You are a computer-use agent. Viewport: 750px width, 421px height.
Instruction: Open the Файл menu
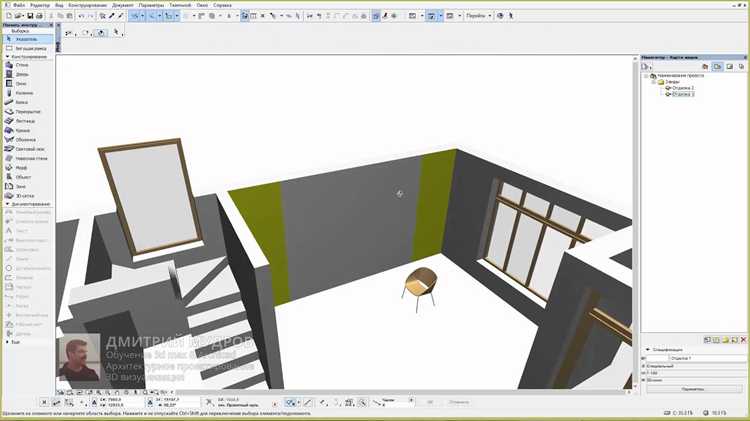[x=19, y=5]
